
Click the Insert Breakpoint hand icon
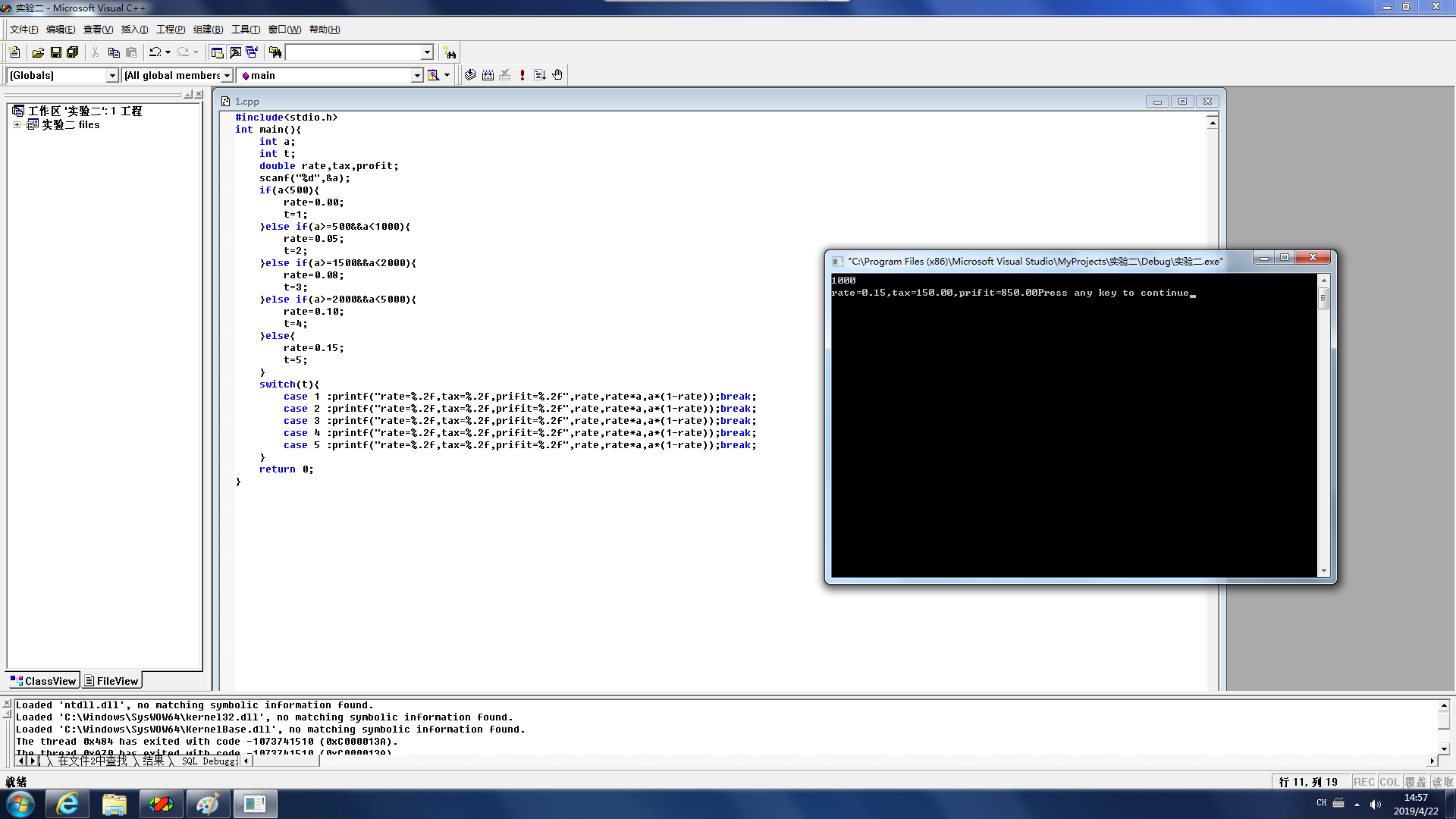click(557, 75)
